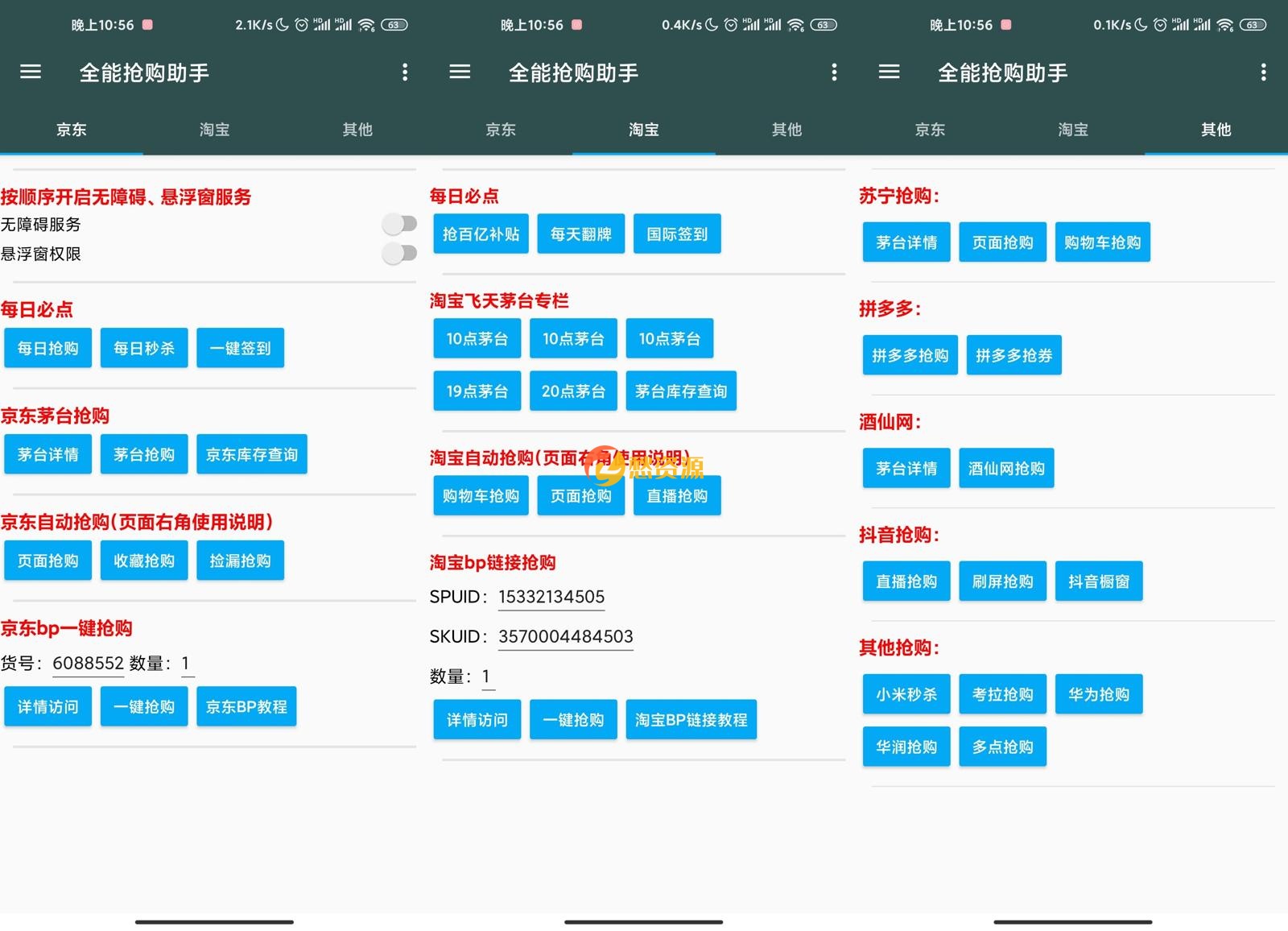Run 茅台库存查询 under 淘宝飞天茅台专栏
Image resolution: width=1288 pixels, height=931 pixels.
681,391
